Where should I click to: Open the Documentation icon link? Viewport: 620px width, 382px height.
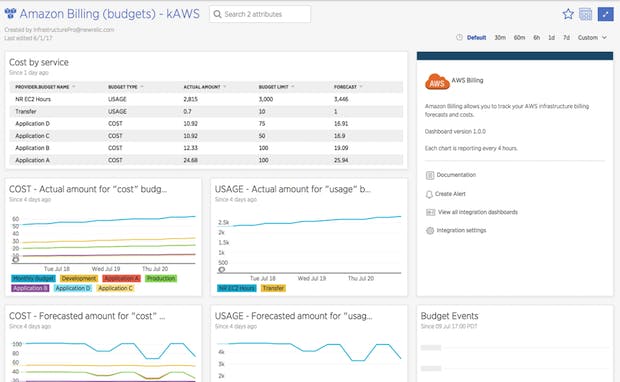pos(430,175)
